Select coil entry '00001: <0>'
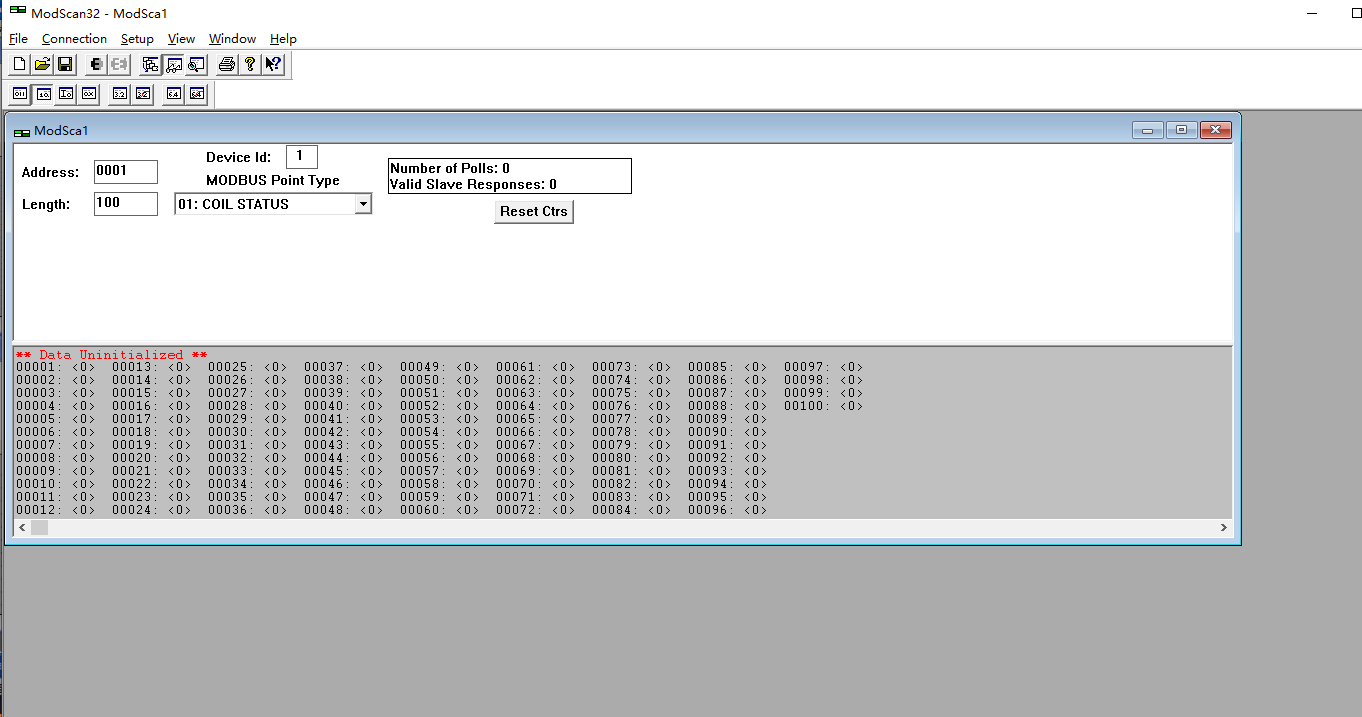The image size is (1362, 717). 55,367
